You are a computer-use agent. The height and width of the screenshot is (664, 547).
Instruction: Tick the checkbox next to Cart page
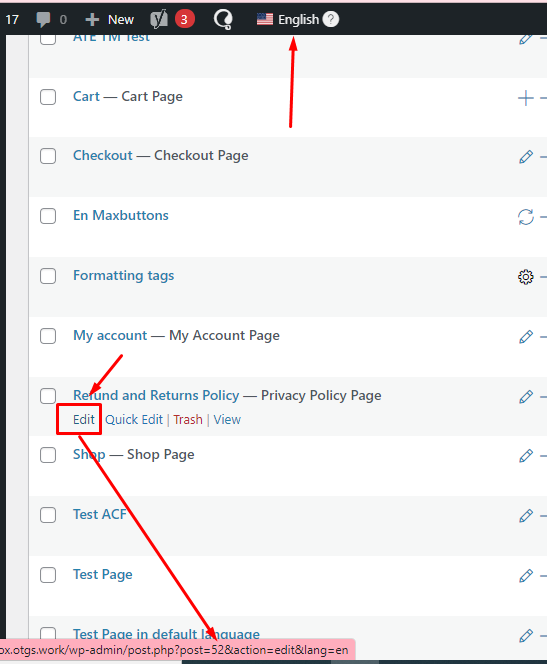click(48, 97)
